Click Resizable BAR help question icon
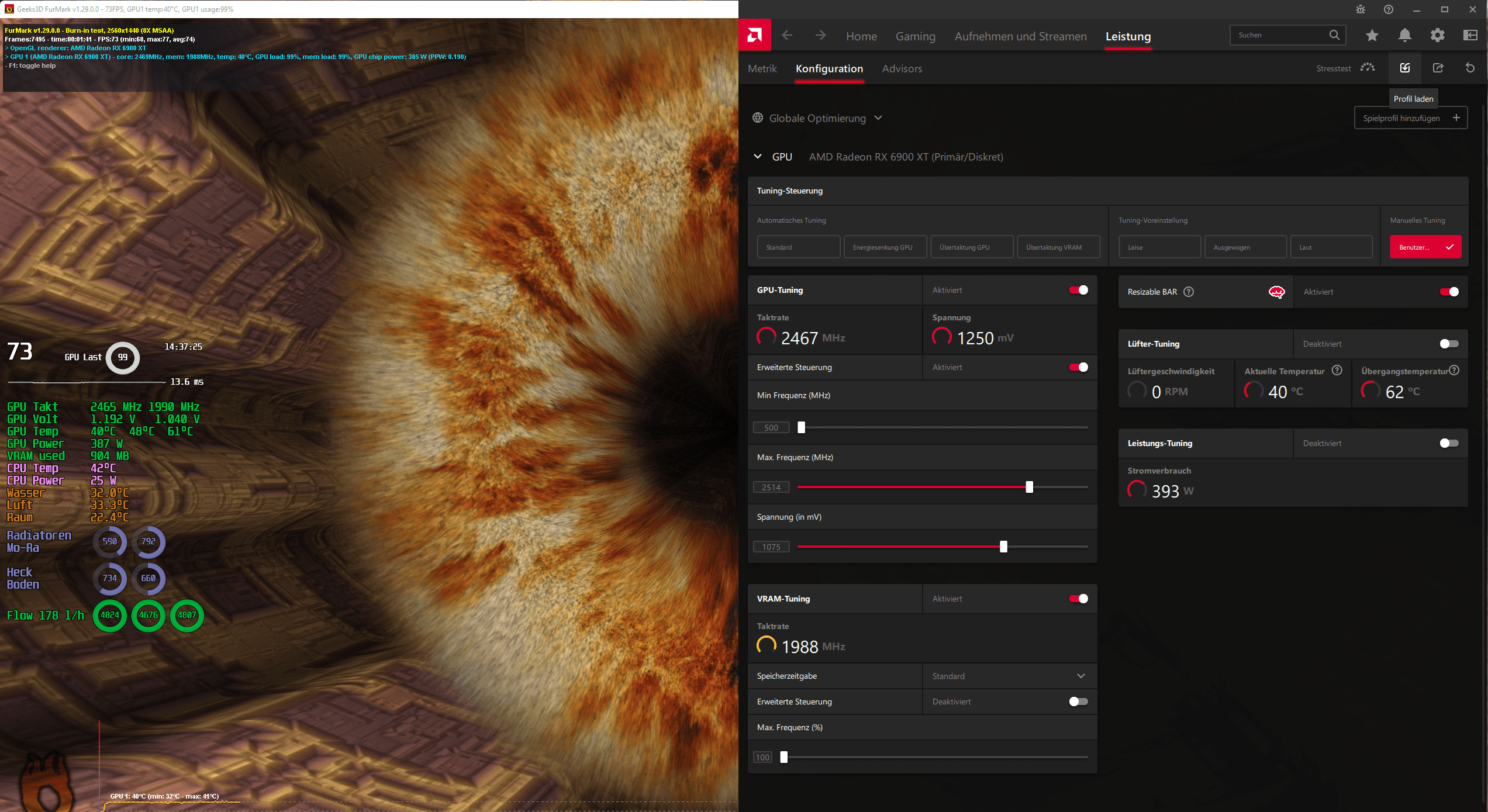 tap(1189, 292)
